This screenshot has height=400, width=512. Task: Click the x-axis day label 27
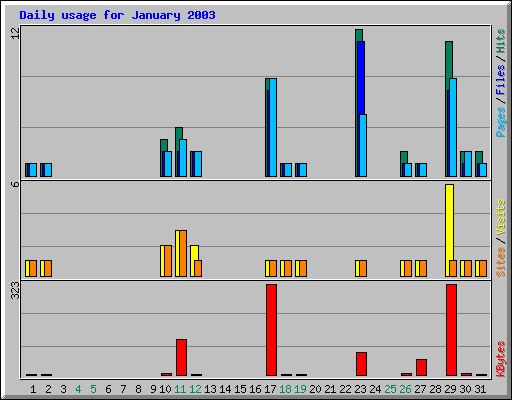tap(420, 389)
